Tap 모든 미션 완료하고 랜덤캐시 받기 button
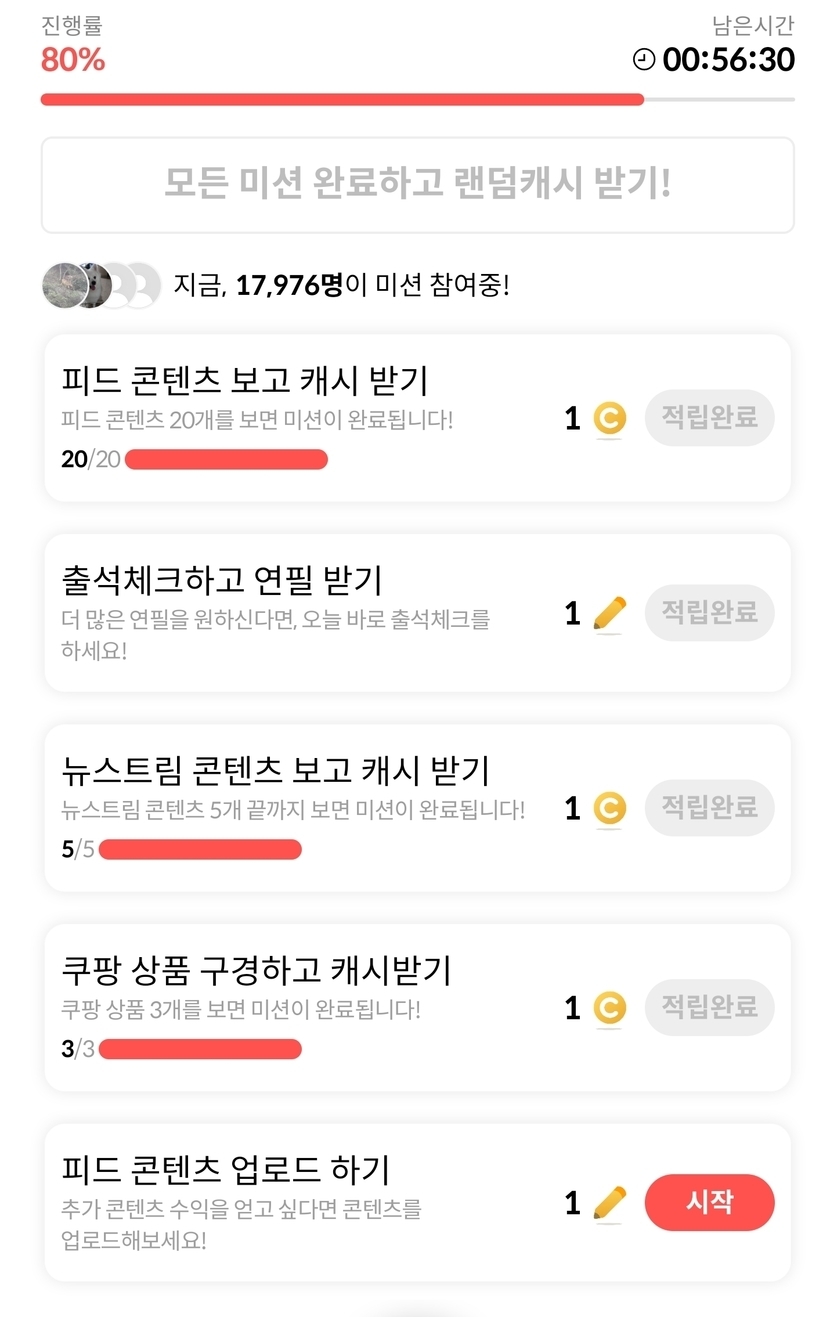Image resolution: width=830 pixels, height=1317 pixels. pyautogui.click(x=417, y=184)
